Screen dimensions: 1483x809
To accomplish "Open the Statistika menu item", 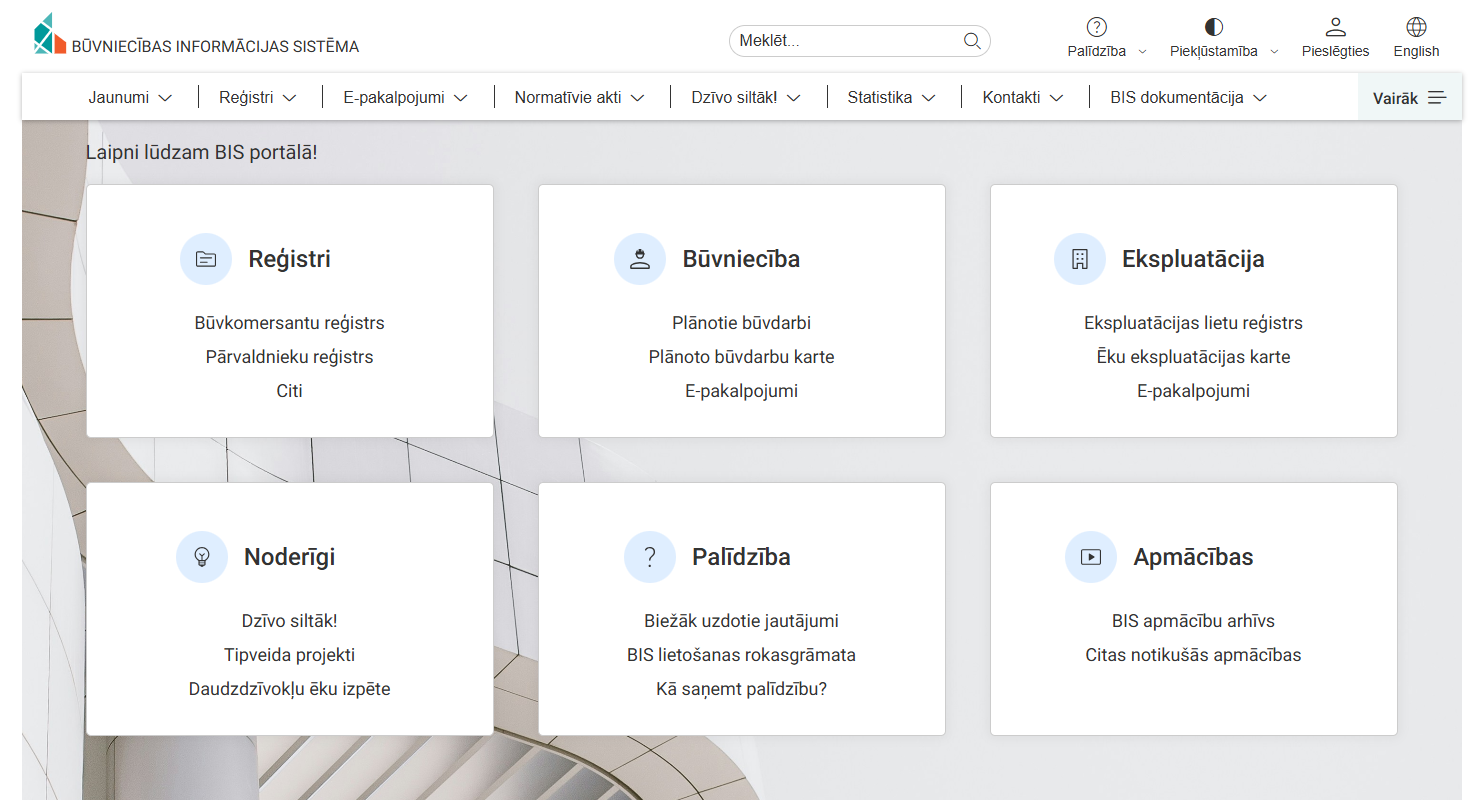I will 891,98.
